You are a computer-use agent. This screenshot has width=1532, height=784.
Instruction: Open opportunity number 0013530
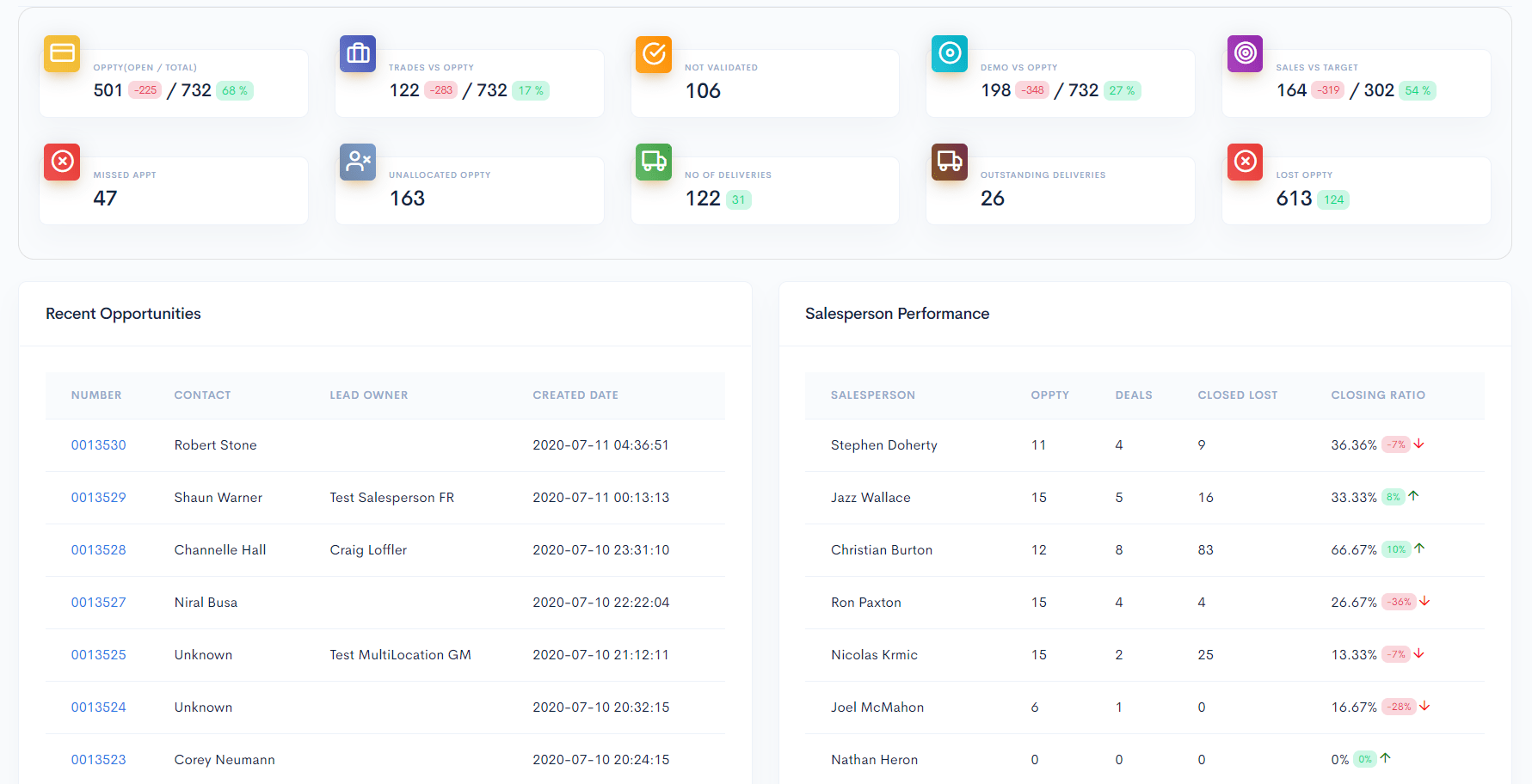point(98,445)
